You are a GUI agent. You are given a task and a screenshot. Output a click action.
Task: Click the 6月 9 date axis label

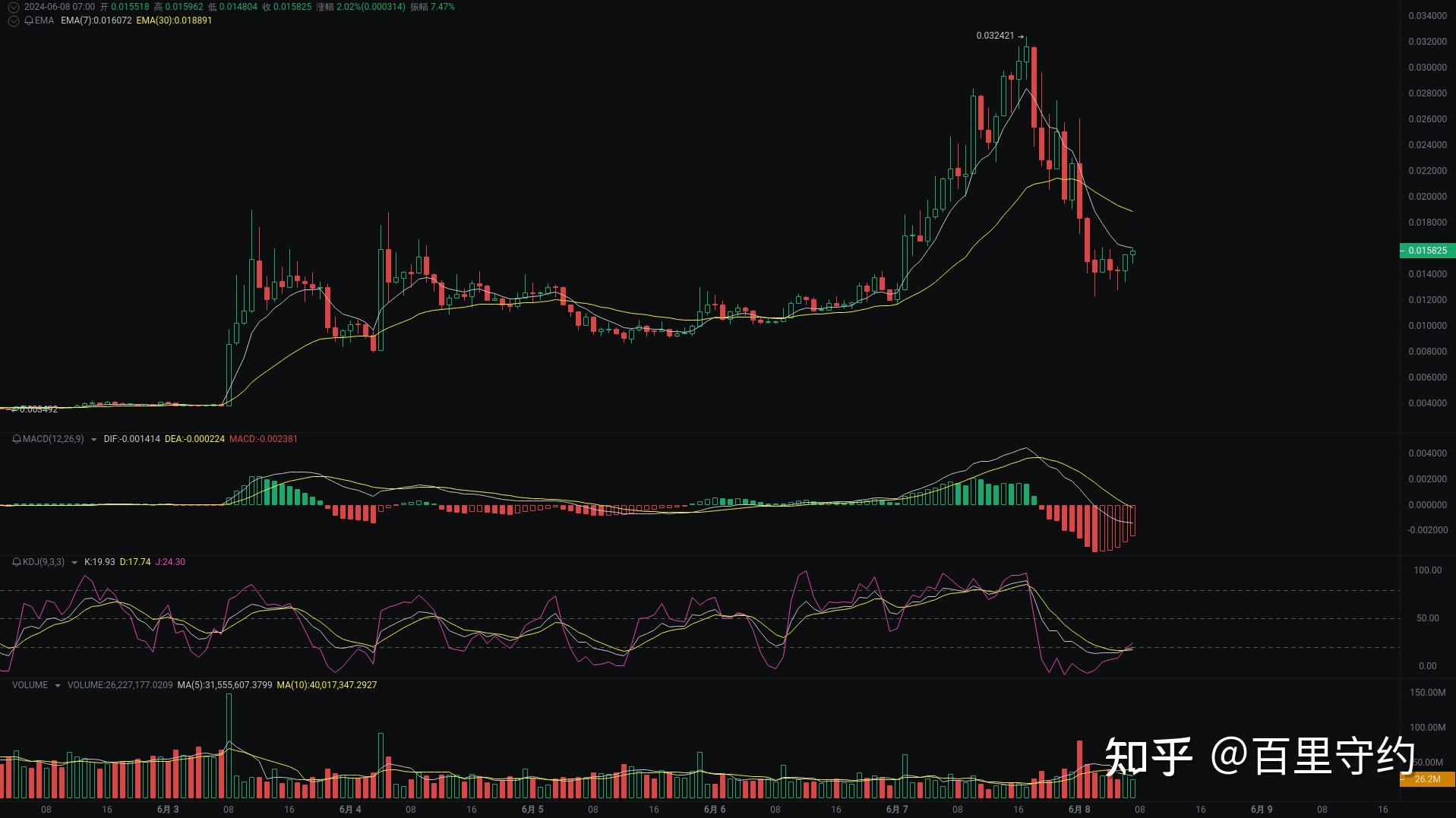[1262, 810]
